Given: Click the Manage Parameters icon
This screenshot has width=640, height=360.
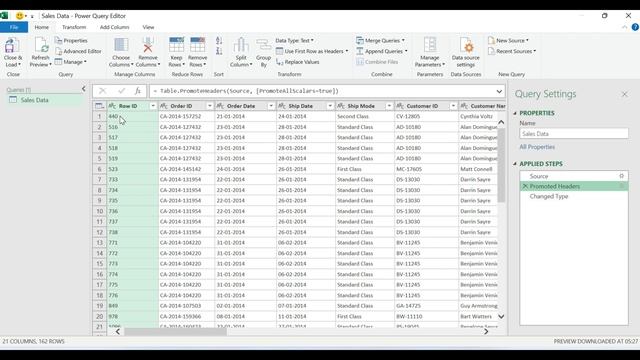Looking at the screenshot, I should point(430,45).
